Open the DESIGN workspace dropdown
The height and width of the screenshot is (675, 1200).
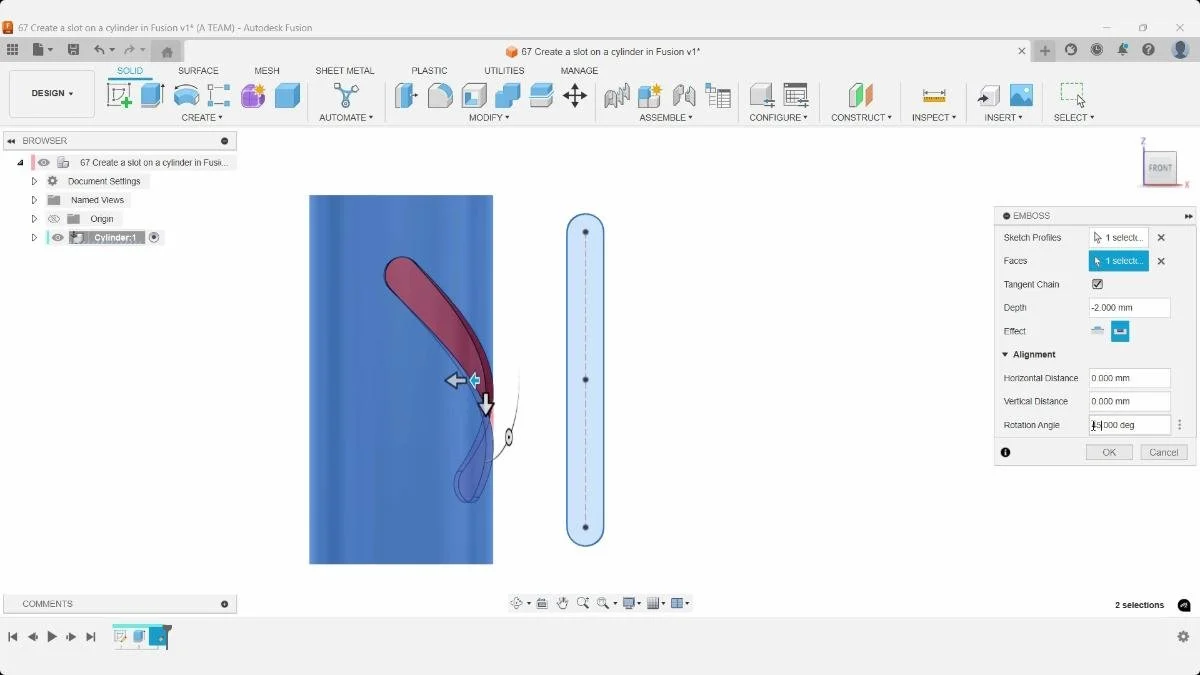pos(52,94)
